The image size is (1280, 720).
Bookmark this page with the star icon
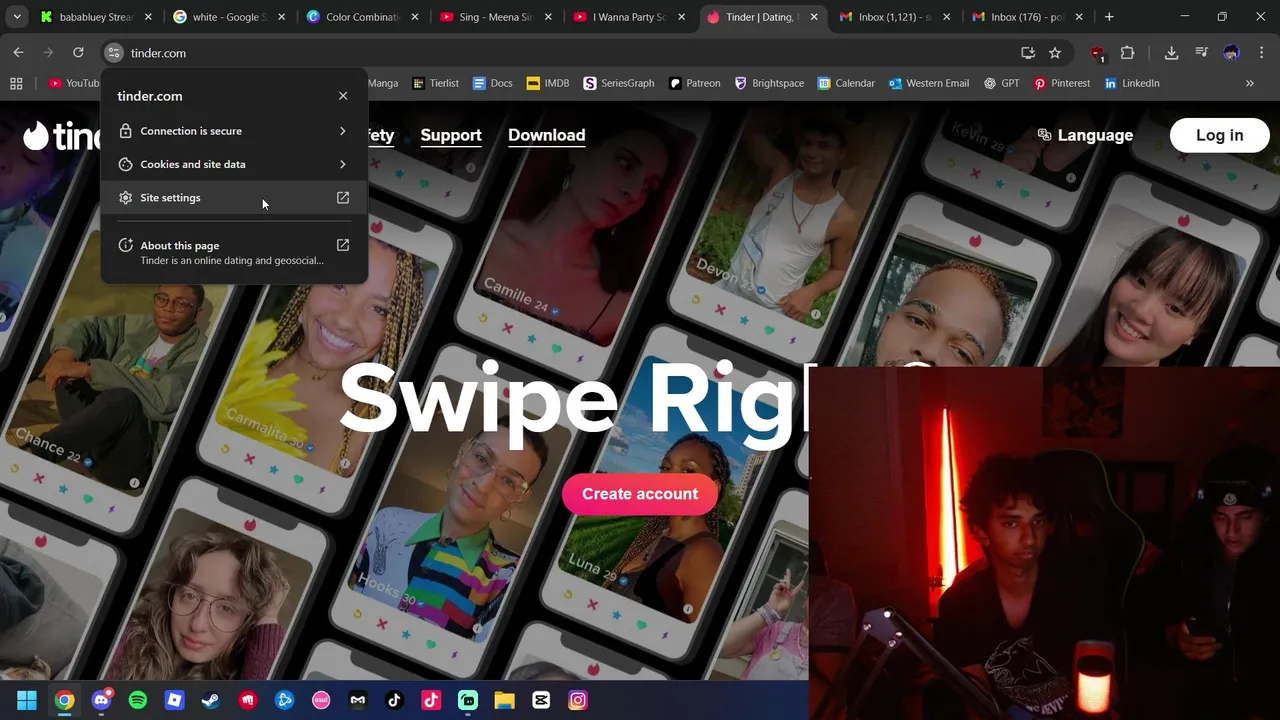[1055, 53]
